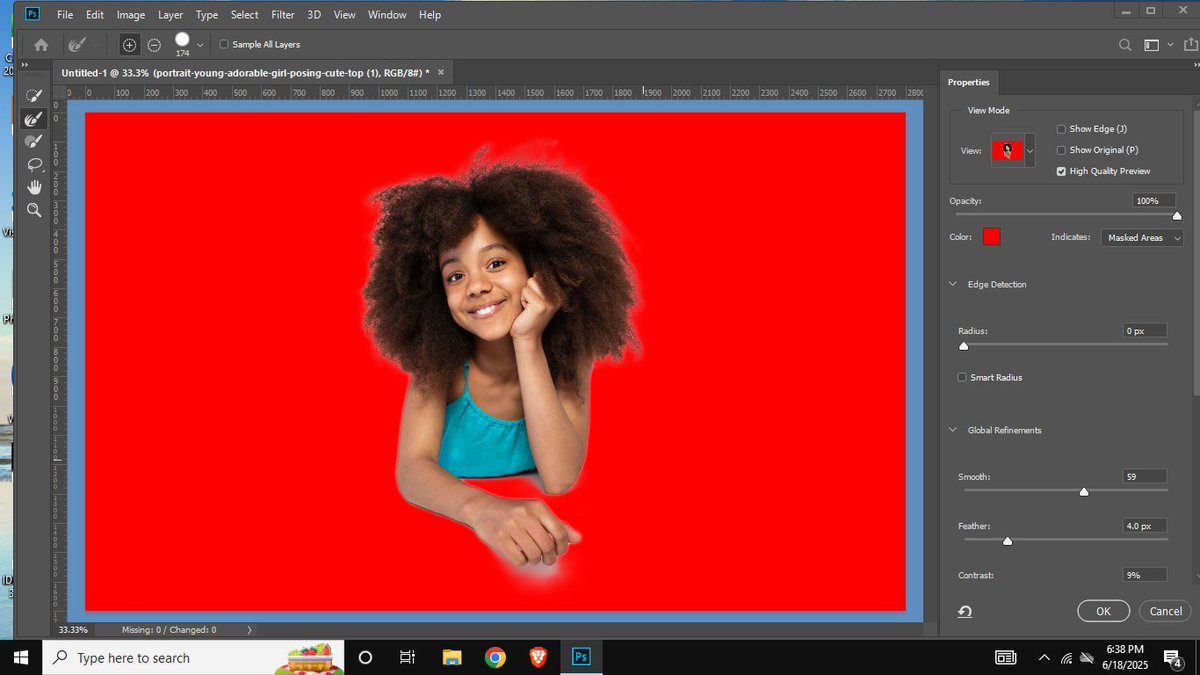Open the brush options dropdown arrow
Image resolution: width=1200 pixels, height=675 pixels.
point(200,44)
